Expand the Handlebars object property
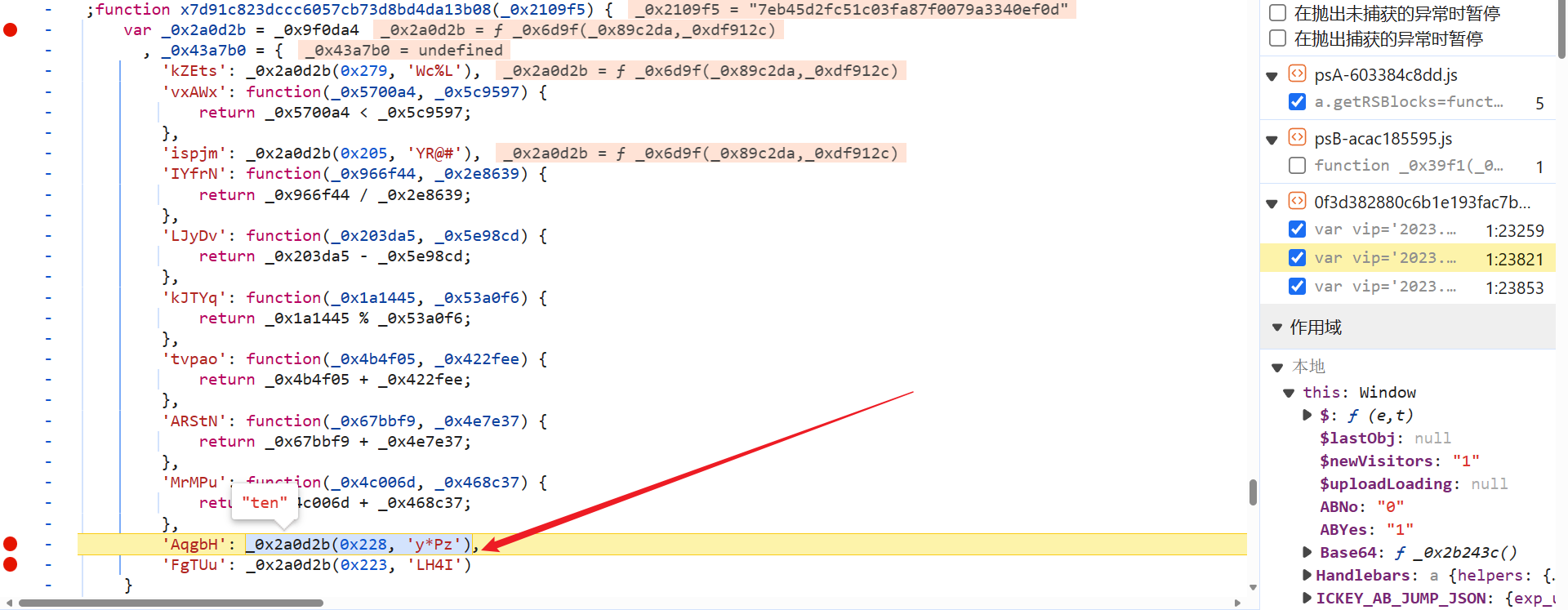1568x610 pixels. [1307, 575]
